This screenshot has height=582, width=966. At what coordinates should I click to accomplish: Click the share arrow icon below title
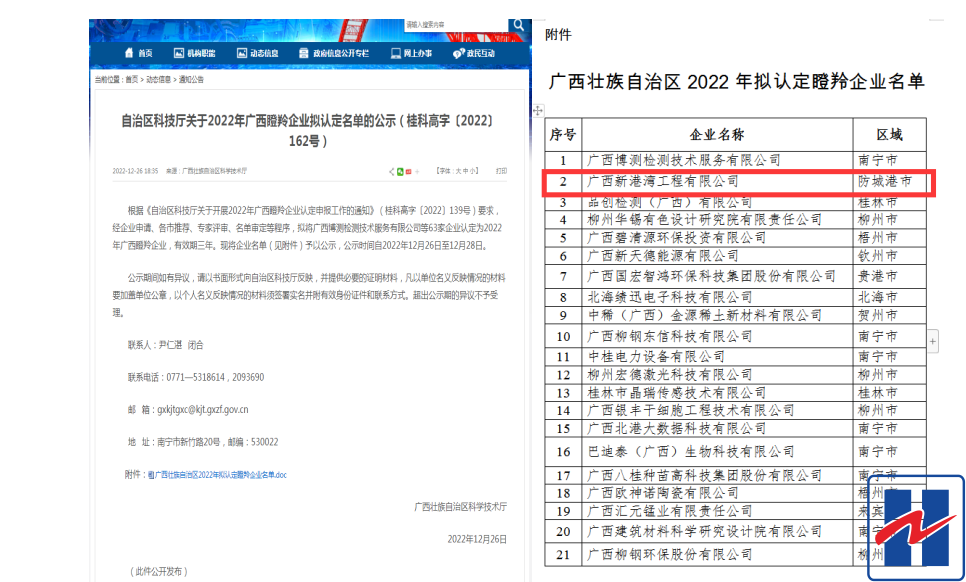pos(391,171)
